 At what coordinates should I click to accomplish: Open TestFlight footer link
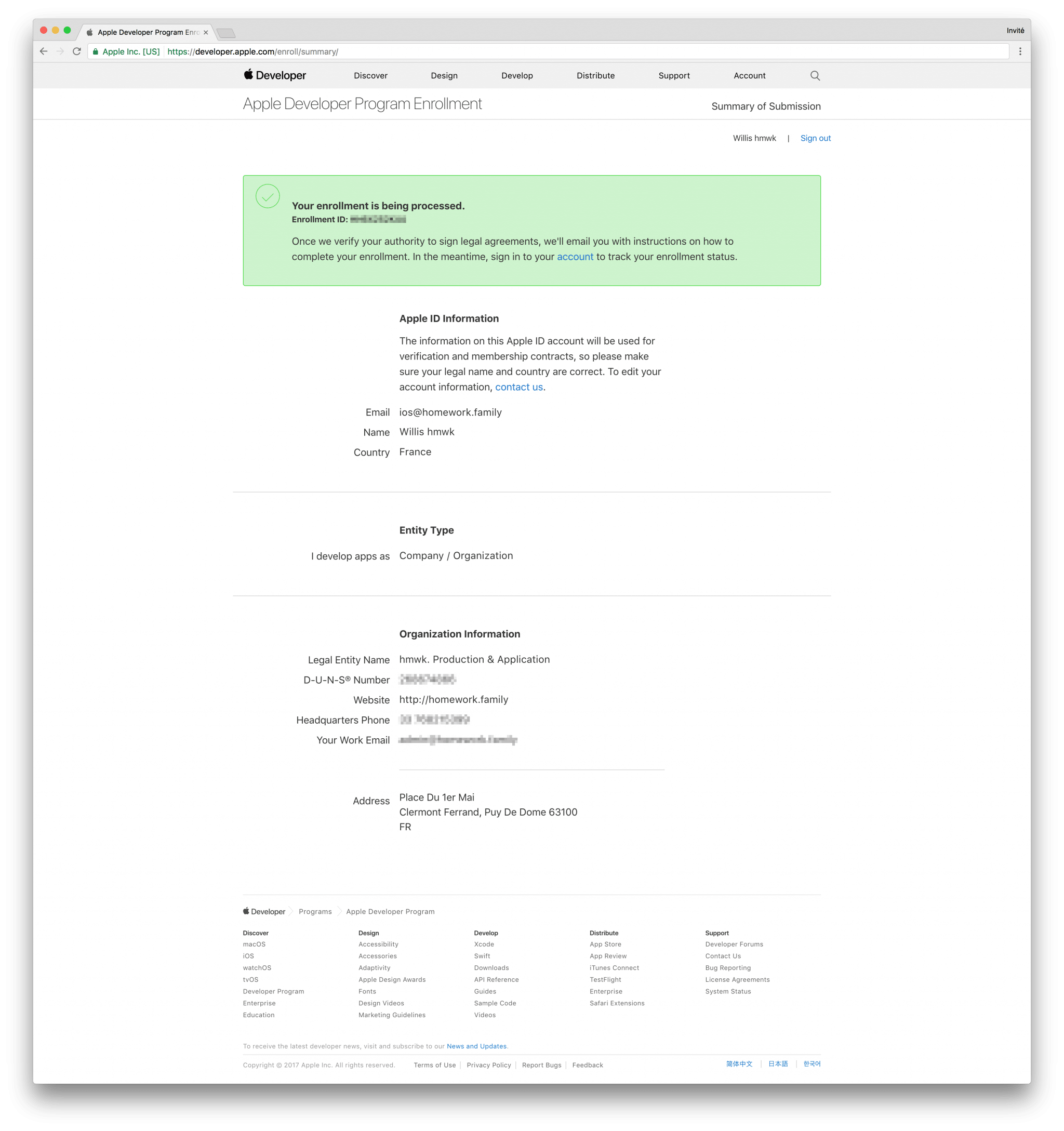click(x=605, y=979)
